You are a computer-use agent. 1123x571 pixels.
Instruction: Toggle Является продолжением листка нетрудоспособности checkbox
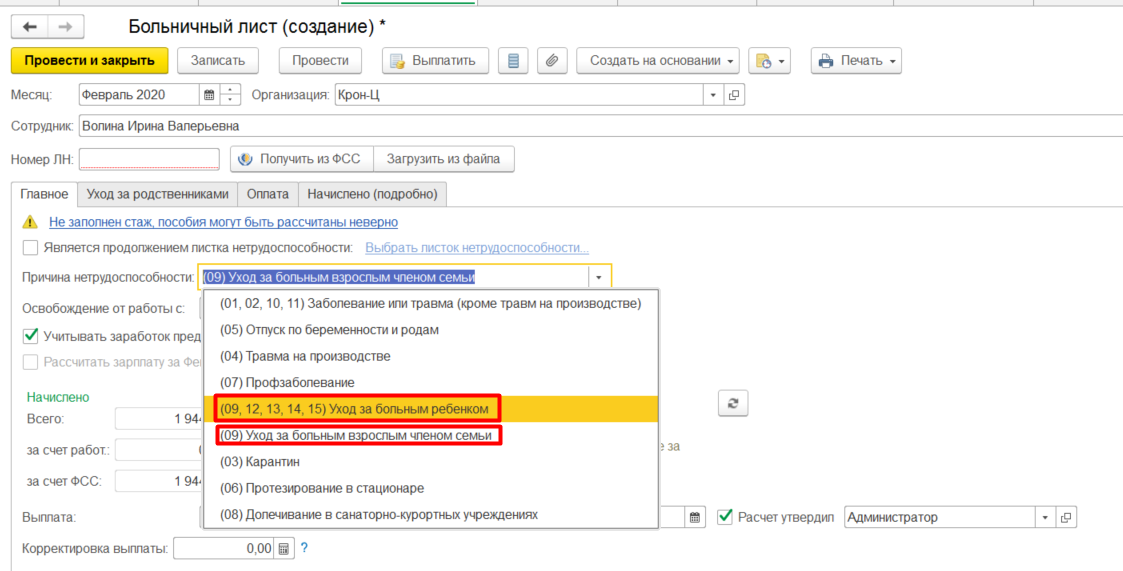pos(30,248)
